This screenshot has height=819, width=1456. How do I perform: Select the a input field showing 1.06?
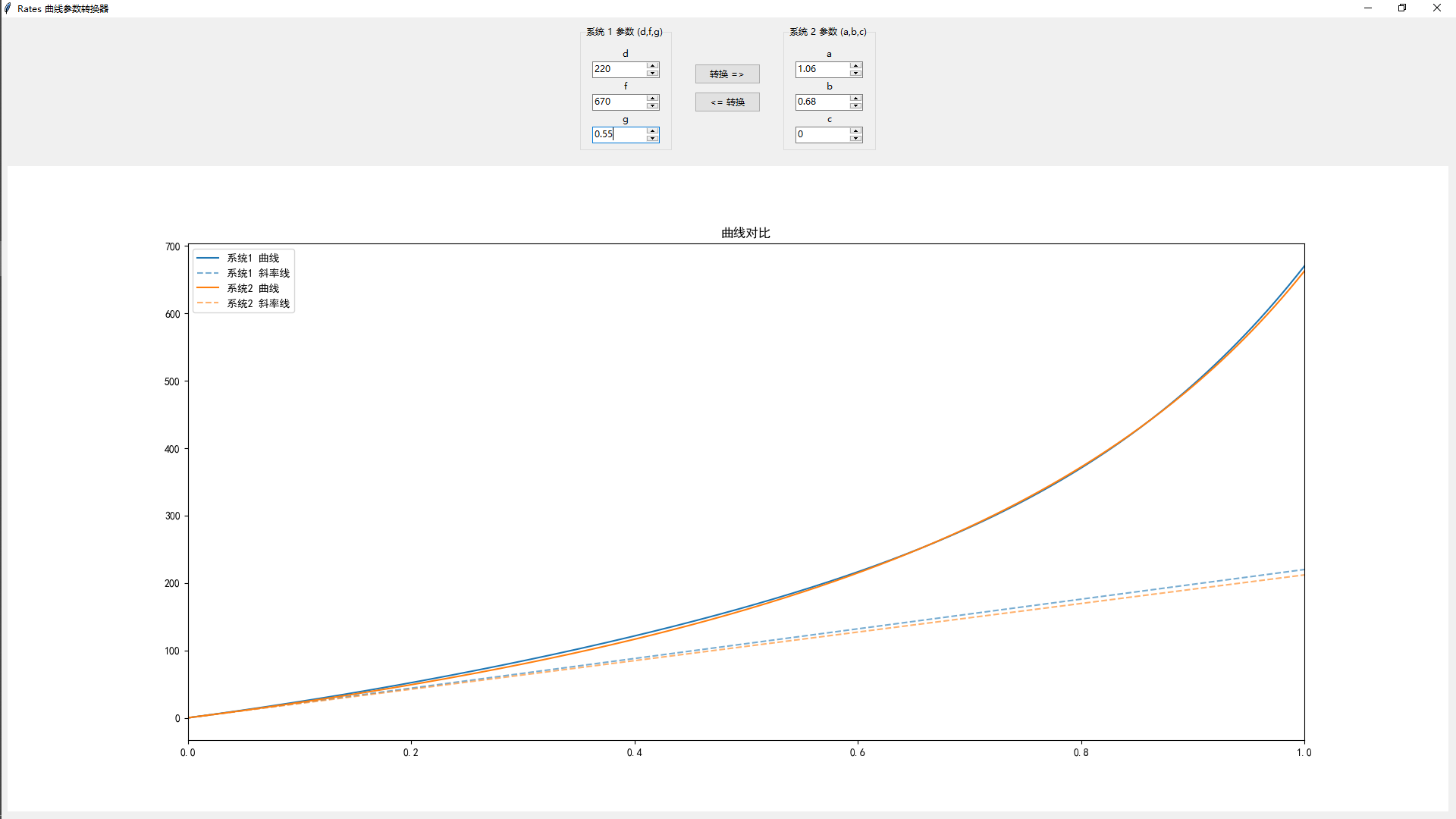click(x=822, y=69)
